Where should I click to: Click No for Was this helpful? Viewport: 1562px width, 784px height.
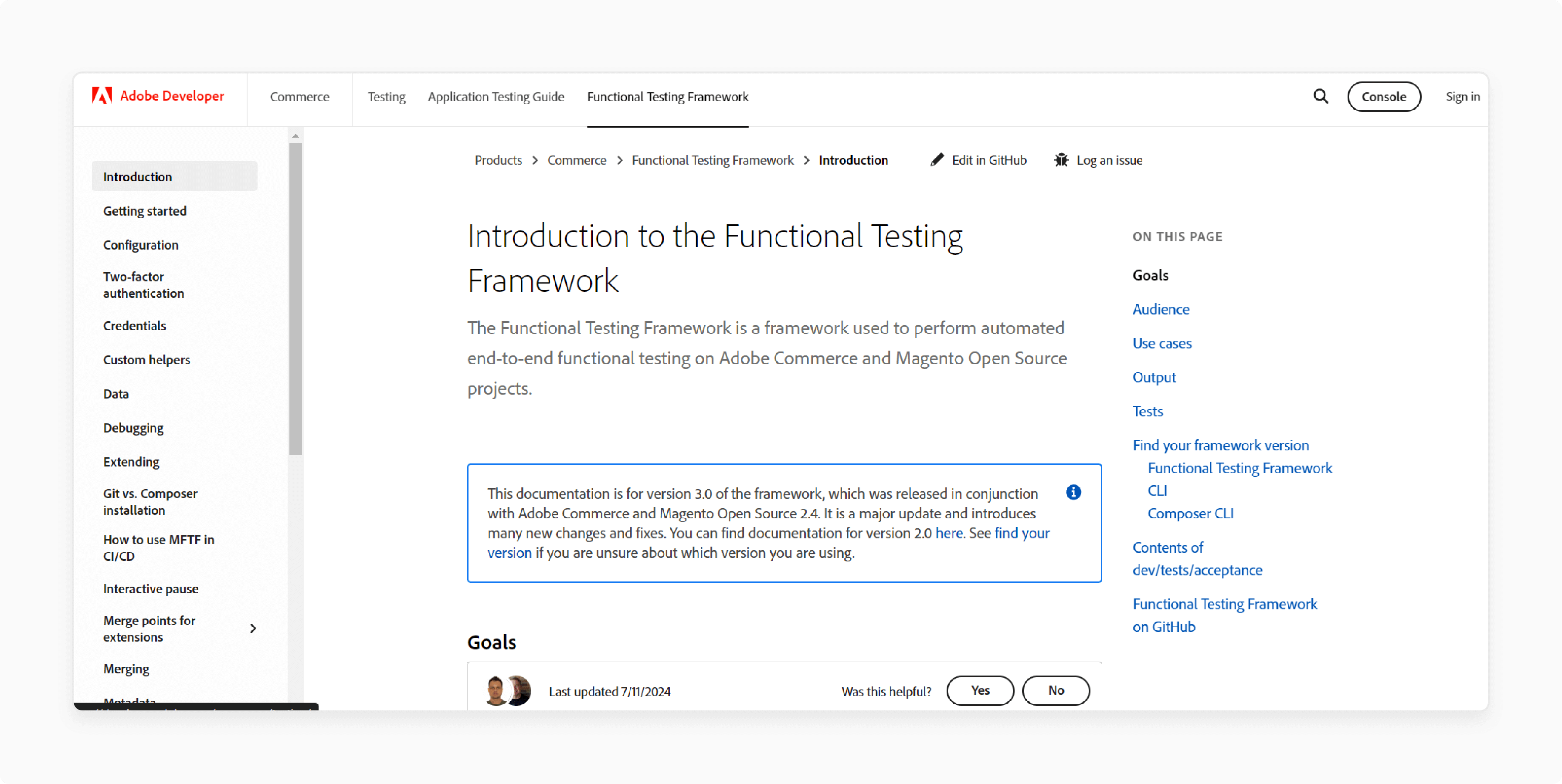pyautogui.click(x=1056, y=691)
